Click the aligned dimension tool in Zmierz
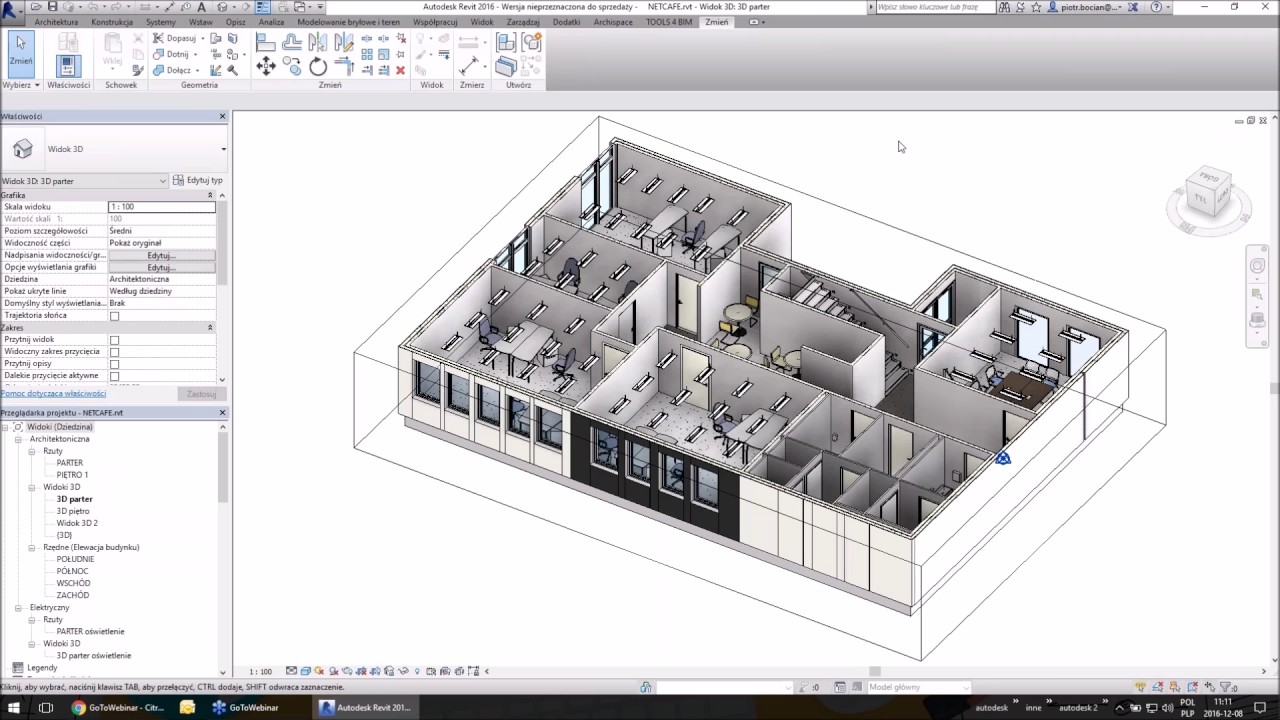The image size is (1280, 720). [x=468, y=66]
